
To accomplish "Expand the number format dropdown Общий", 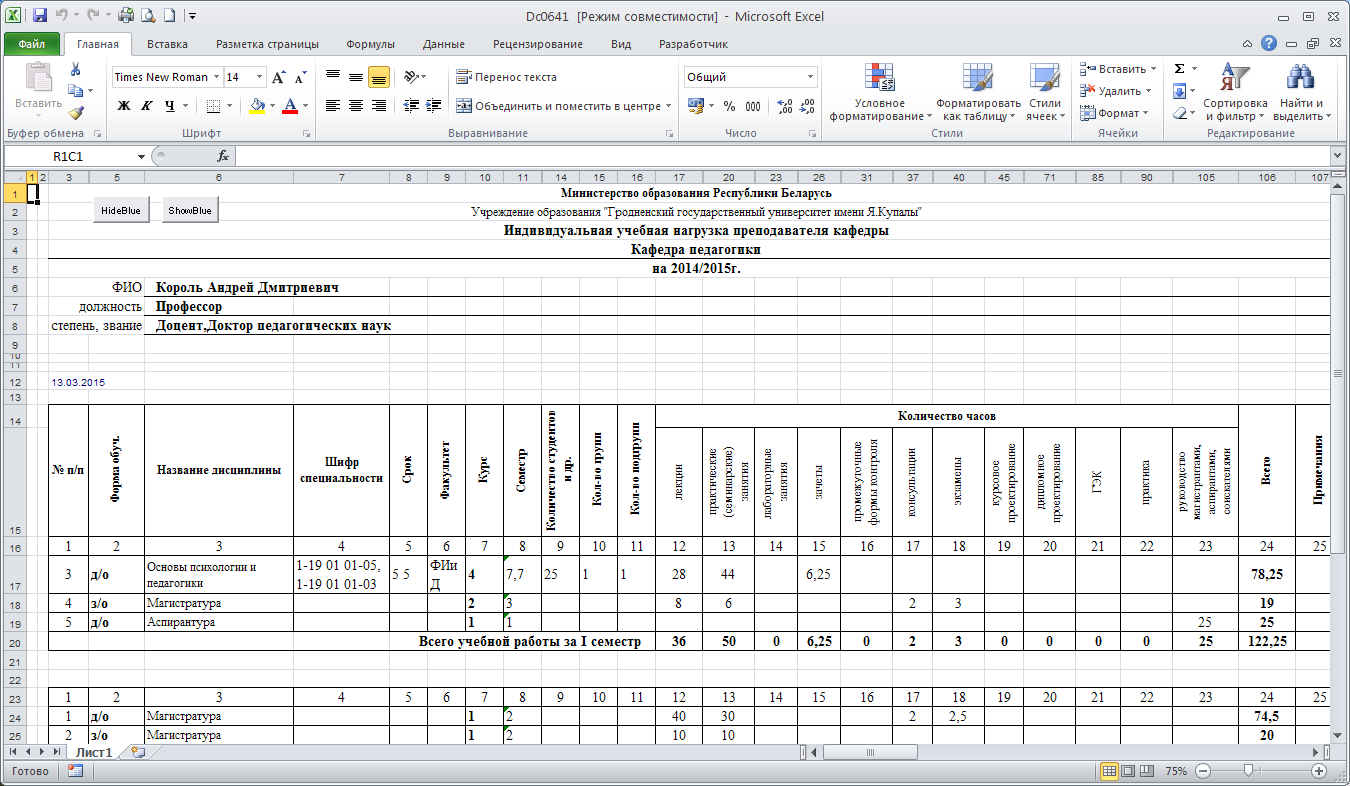I will [x=810, y=77].
